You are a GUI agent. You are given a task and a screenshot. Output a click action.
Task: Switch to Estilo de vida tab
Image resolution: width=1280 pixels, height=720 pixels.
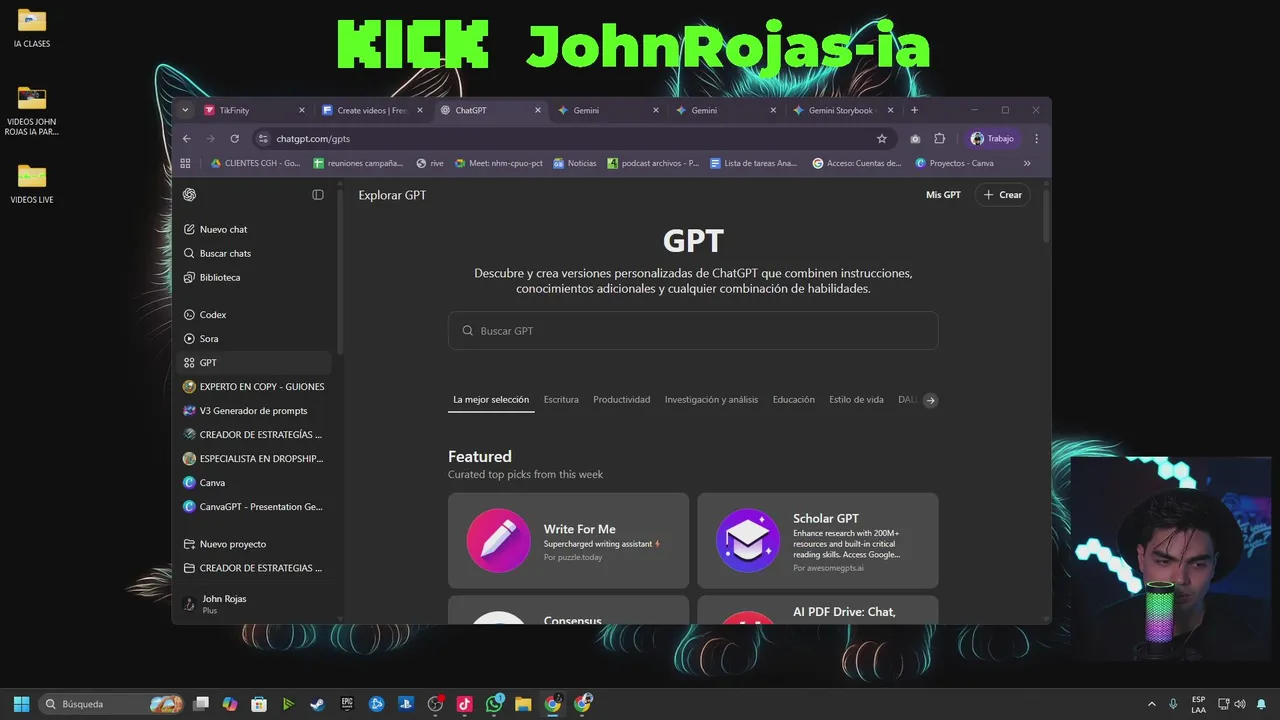tap(856, 400)
